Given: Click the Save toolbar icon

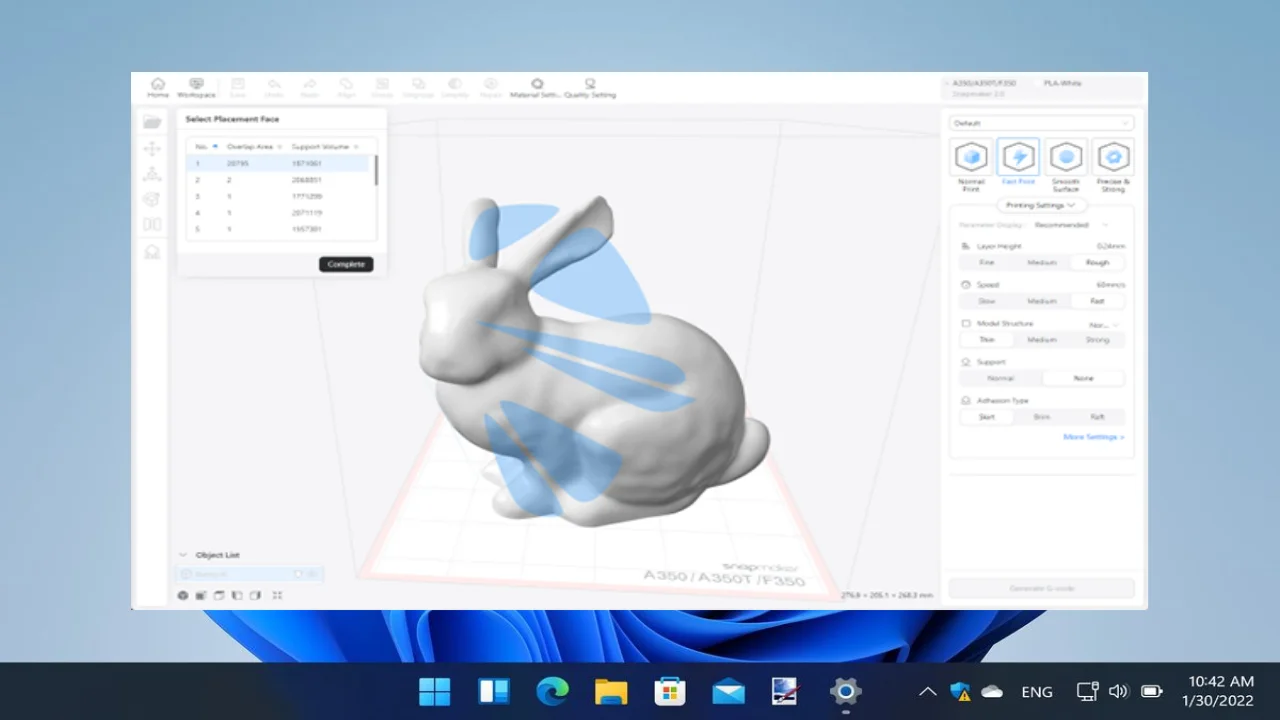Looking at the screenshot, I should [238, 88].
